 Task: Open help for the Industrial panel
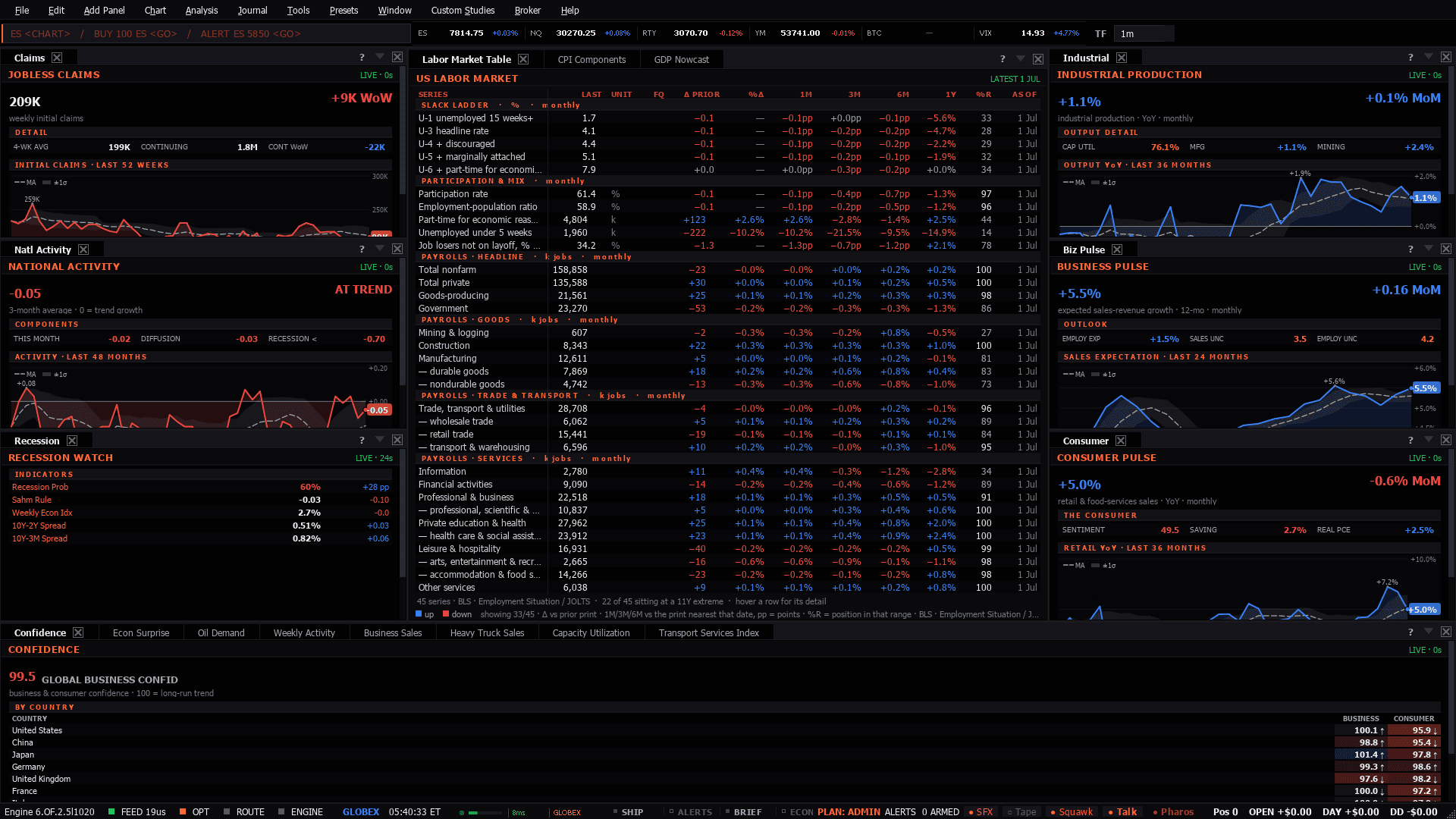coord(1410,58)
